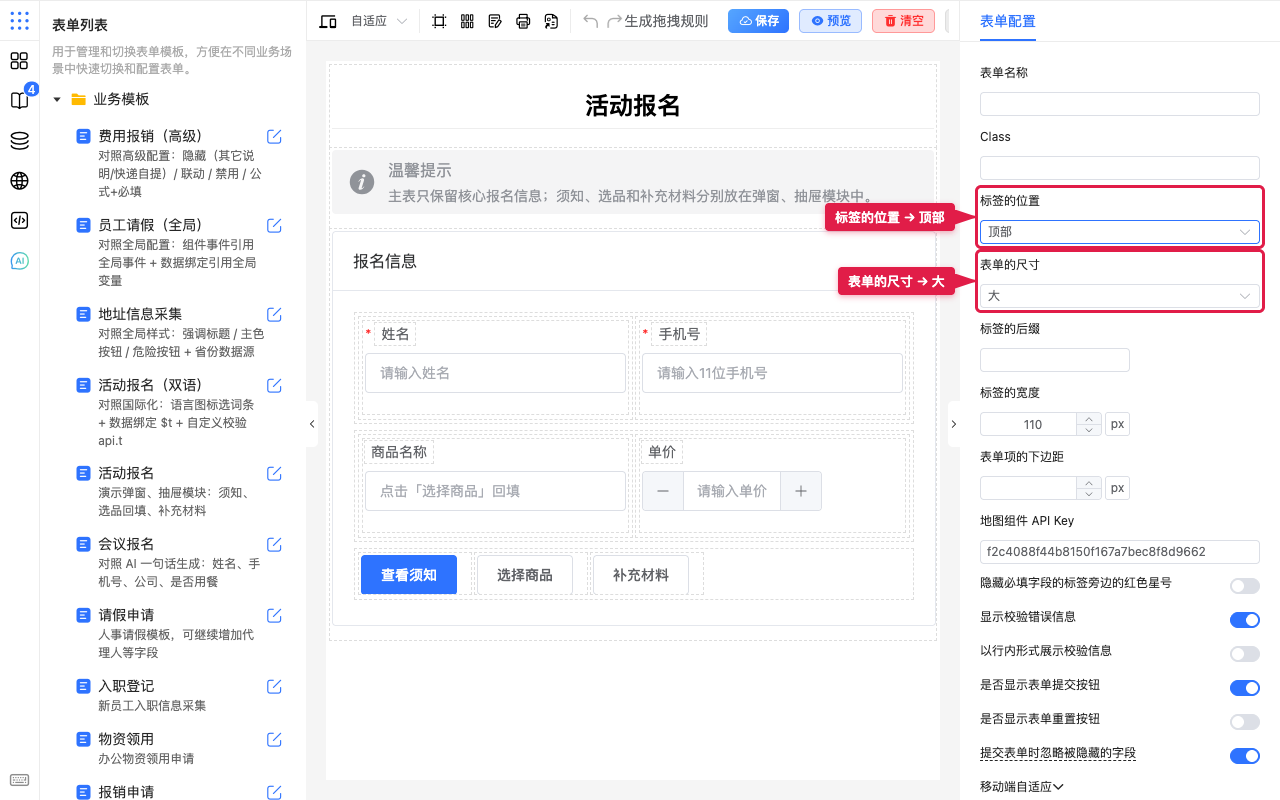Click the crop-frame icon in the toolbar
1280x800 pixels.
pyautogui.click(x=439, y=21)
